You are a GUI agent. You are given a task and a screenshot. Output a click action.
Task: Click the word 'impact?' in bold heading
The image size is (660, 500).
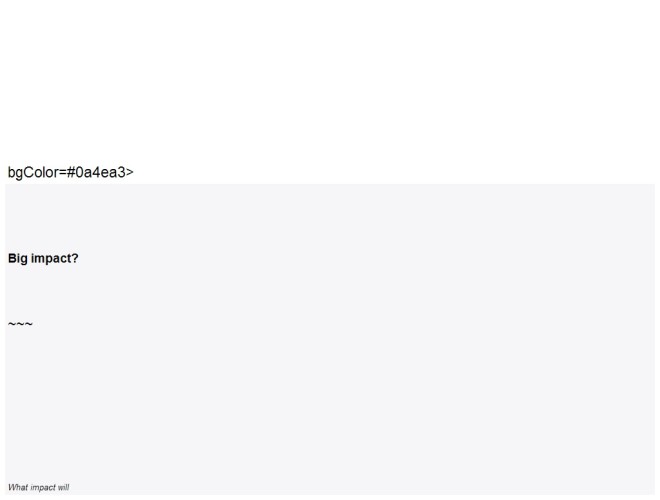point(55,258)
